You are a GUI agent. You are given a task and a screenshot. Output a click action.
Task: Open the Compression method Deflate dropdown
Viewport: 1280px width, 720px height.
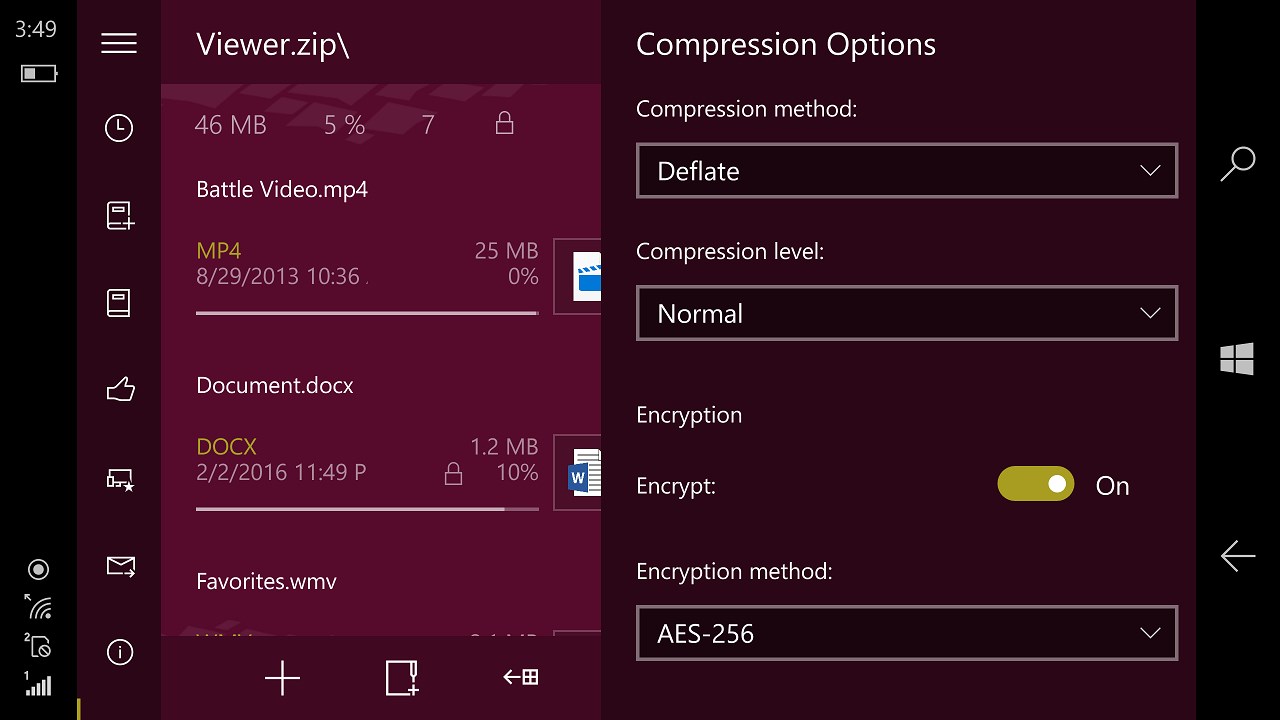(x=906, y=171)
